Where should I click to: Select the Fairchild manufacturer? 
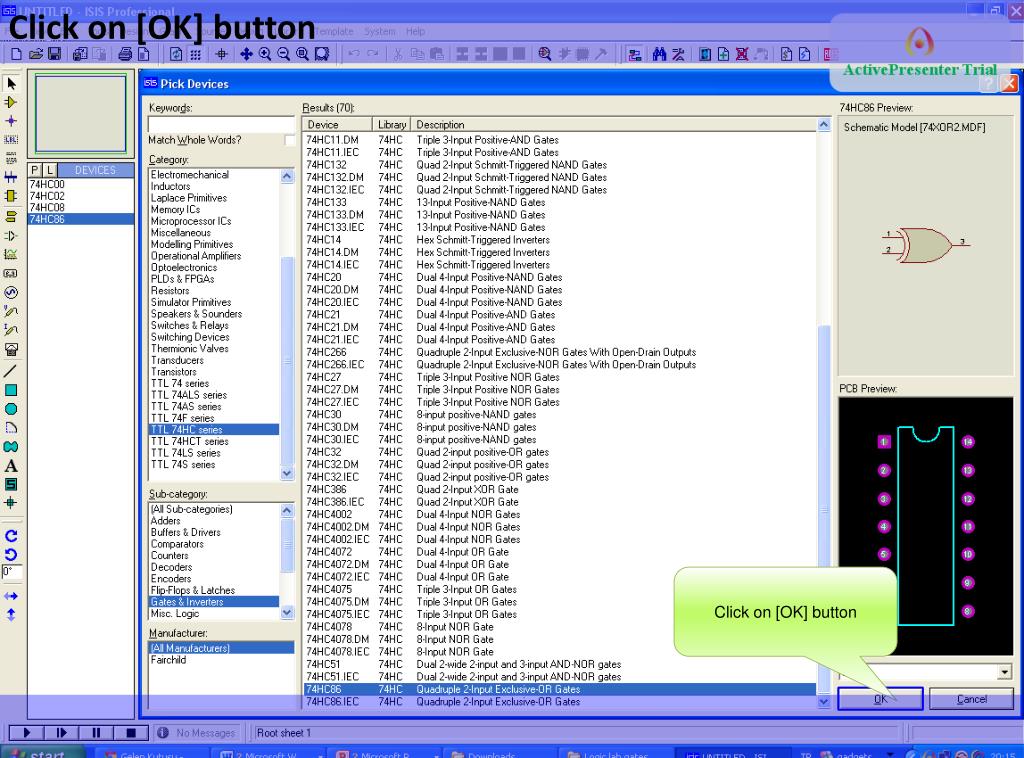point(221,660)
